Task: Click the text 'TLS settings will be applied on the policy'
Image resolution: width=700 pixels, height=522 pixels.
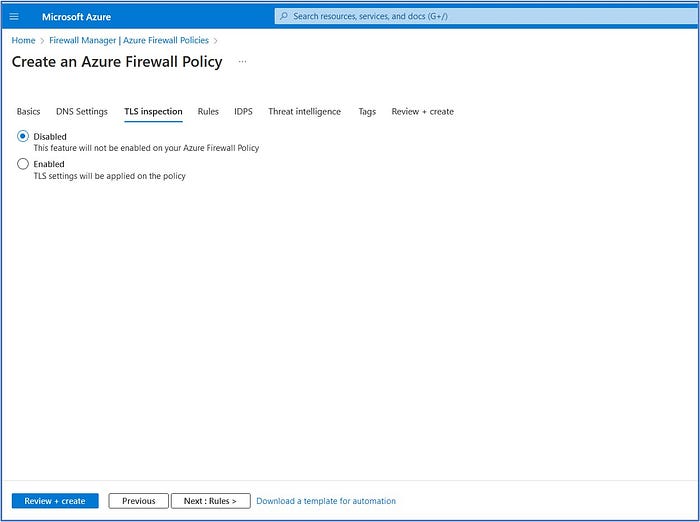Action: click(x=109, y=176)
